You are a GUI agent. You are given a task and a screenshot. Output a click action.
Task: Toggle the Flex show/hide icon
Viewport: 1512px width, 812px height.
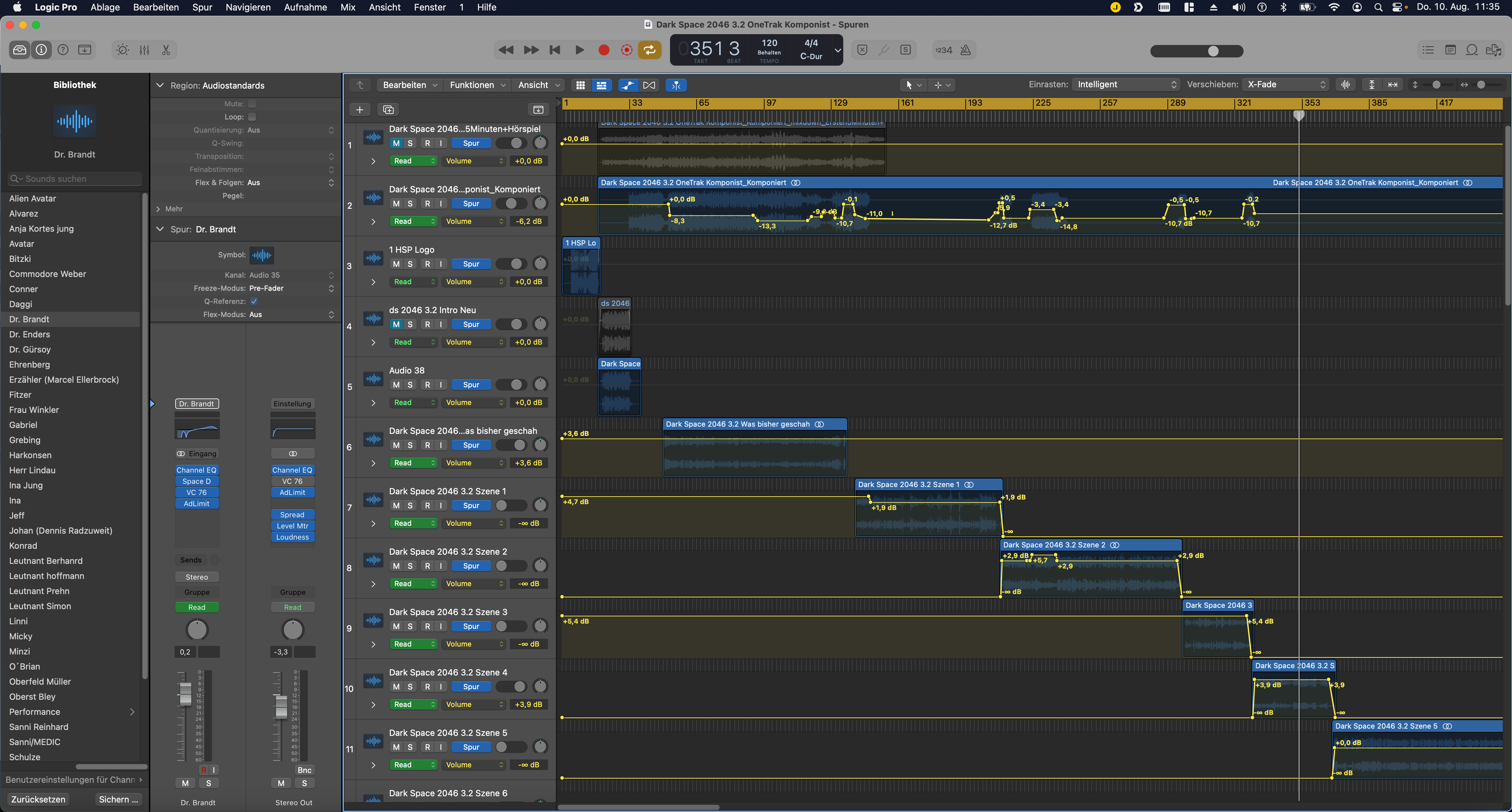(649, 85)
